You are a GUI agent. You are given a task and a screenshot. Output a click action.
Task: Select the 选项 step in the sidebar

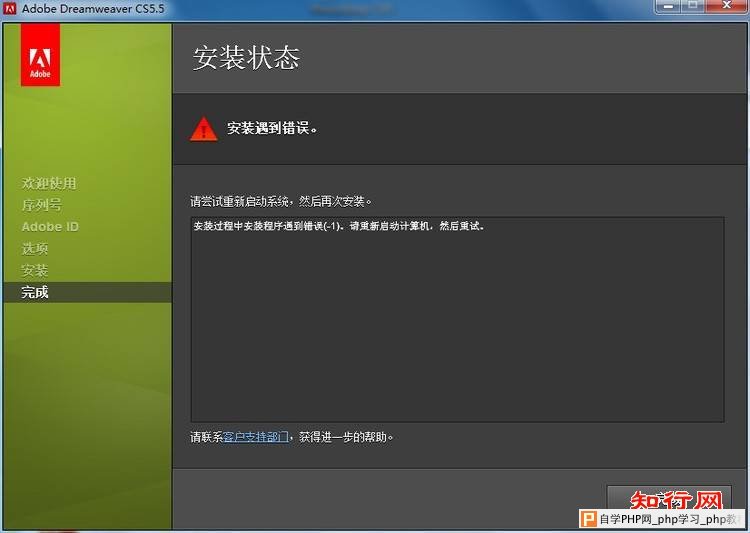click(34, 249)
